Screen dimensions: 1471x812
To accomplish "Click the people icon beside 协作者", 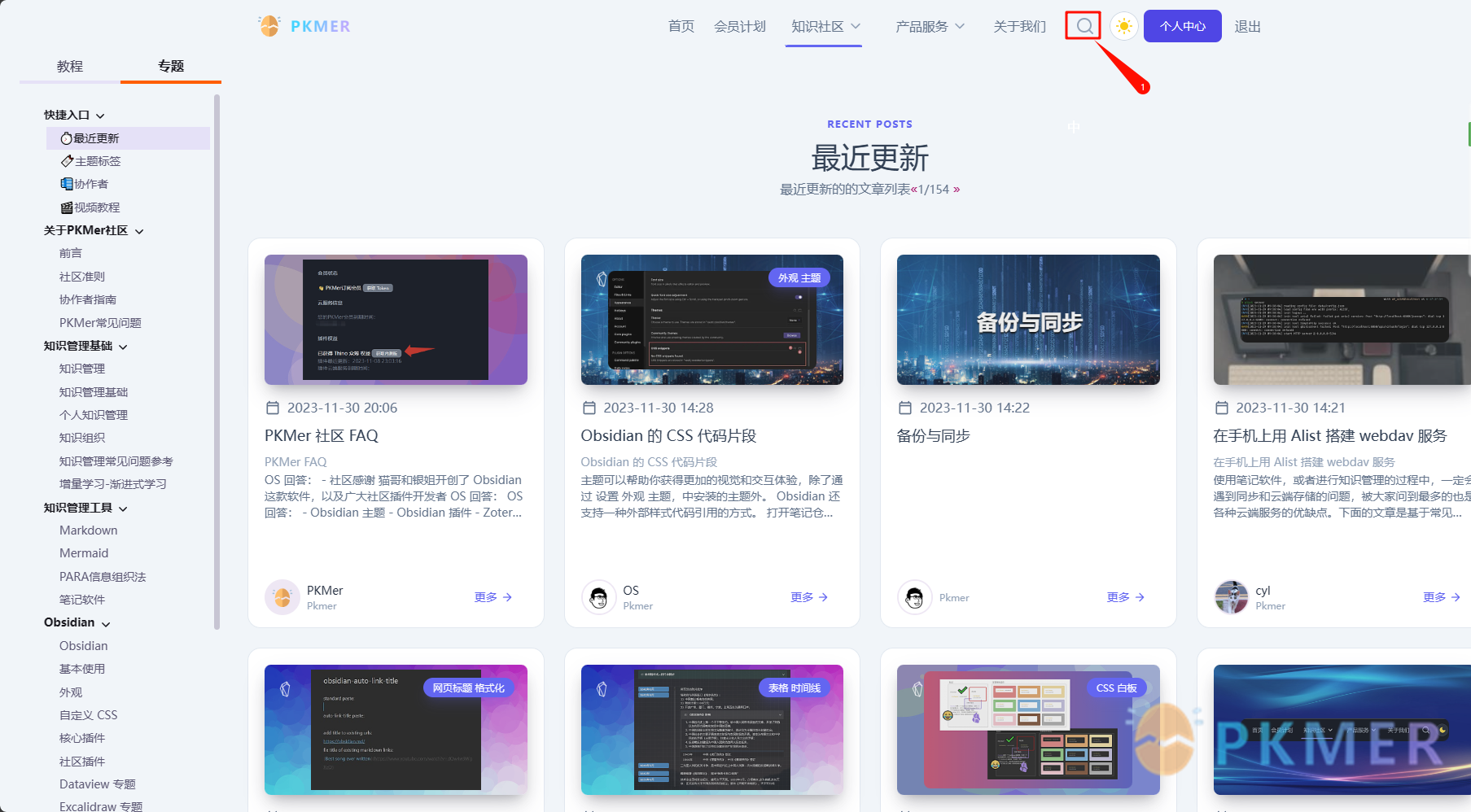I will (x=67, y=184).
